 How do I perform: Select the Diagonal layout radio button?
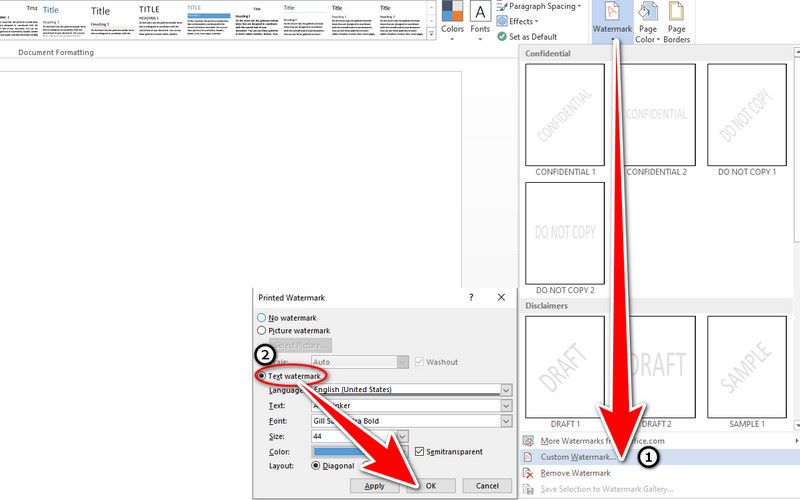point(316,466)
